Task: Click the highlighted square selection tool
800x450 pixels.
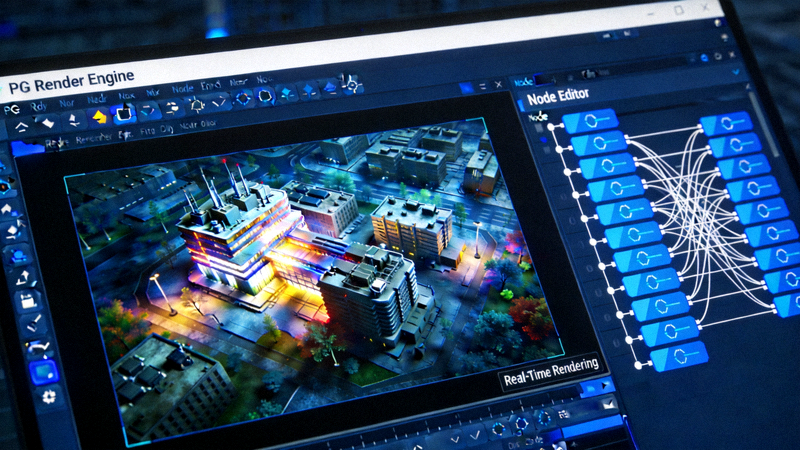Action: tap(123, 114)
